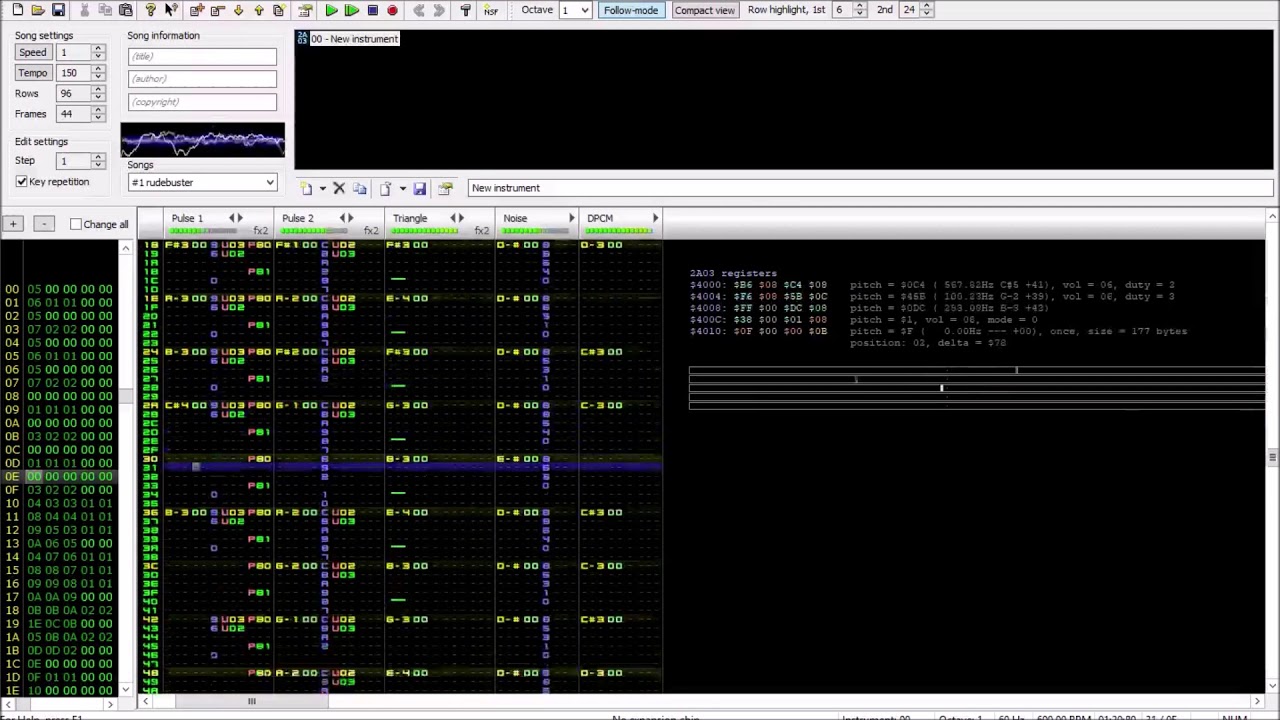Open module properties
Image resolution: width=1280 pixels, height=720 pixels.
tap(305, 10)
